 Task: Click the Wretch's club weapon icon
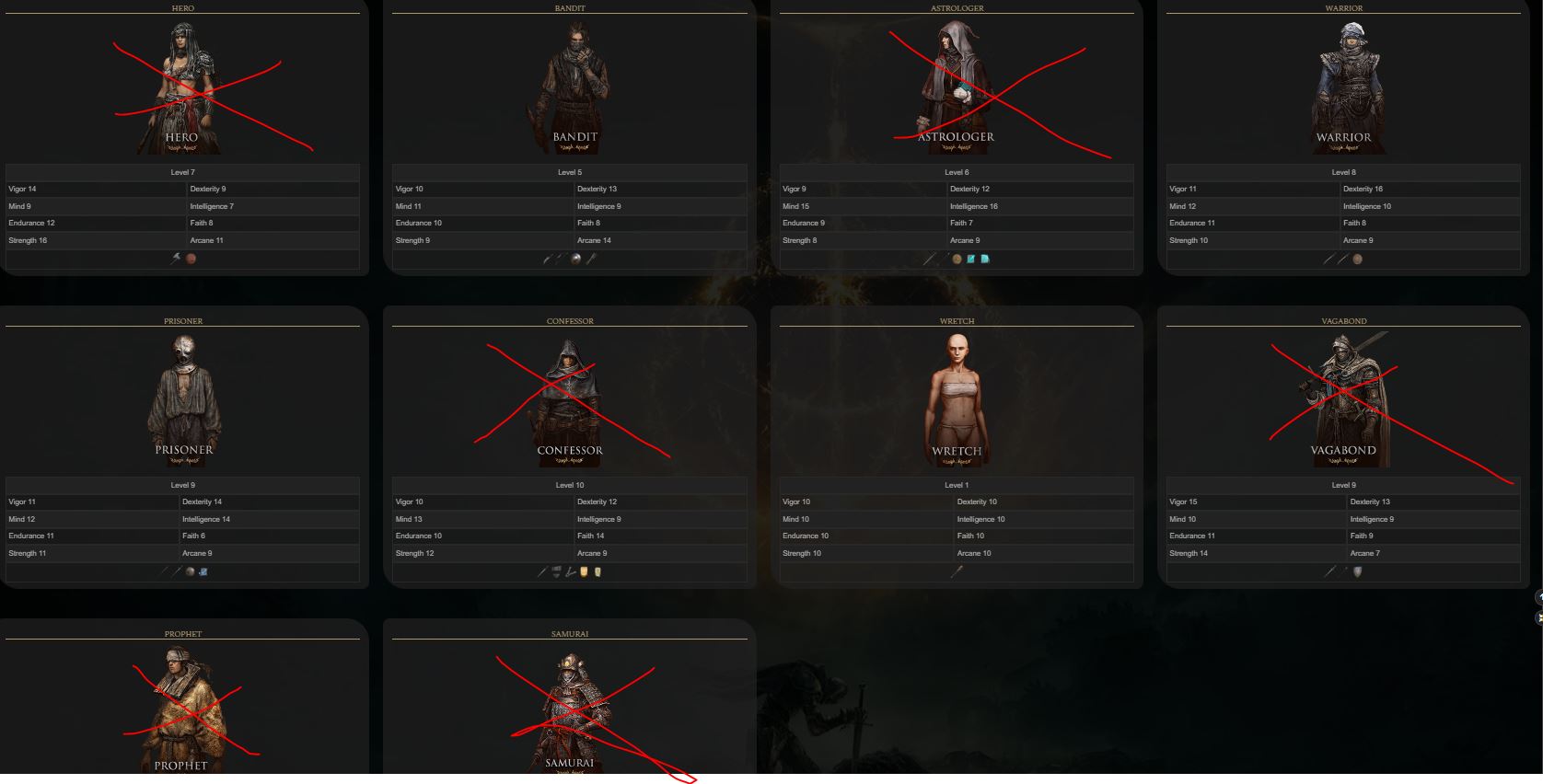(957, 571)
